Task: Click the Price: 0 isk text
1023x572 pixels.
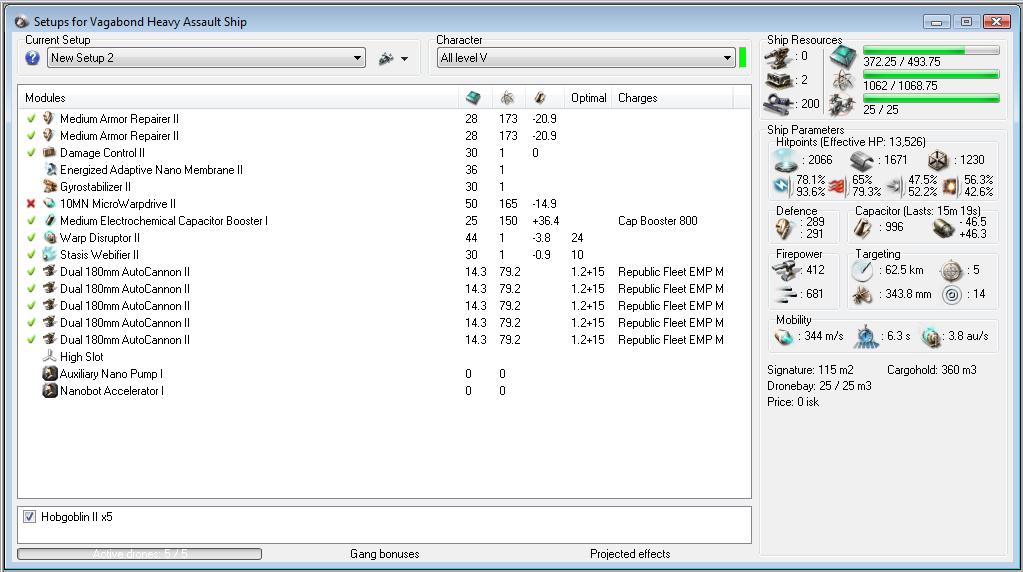Action: [x=793, y=402]
